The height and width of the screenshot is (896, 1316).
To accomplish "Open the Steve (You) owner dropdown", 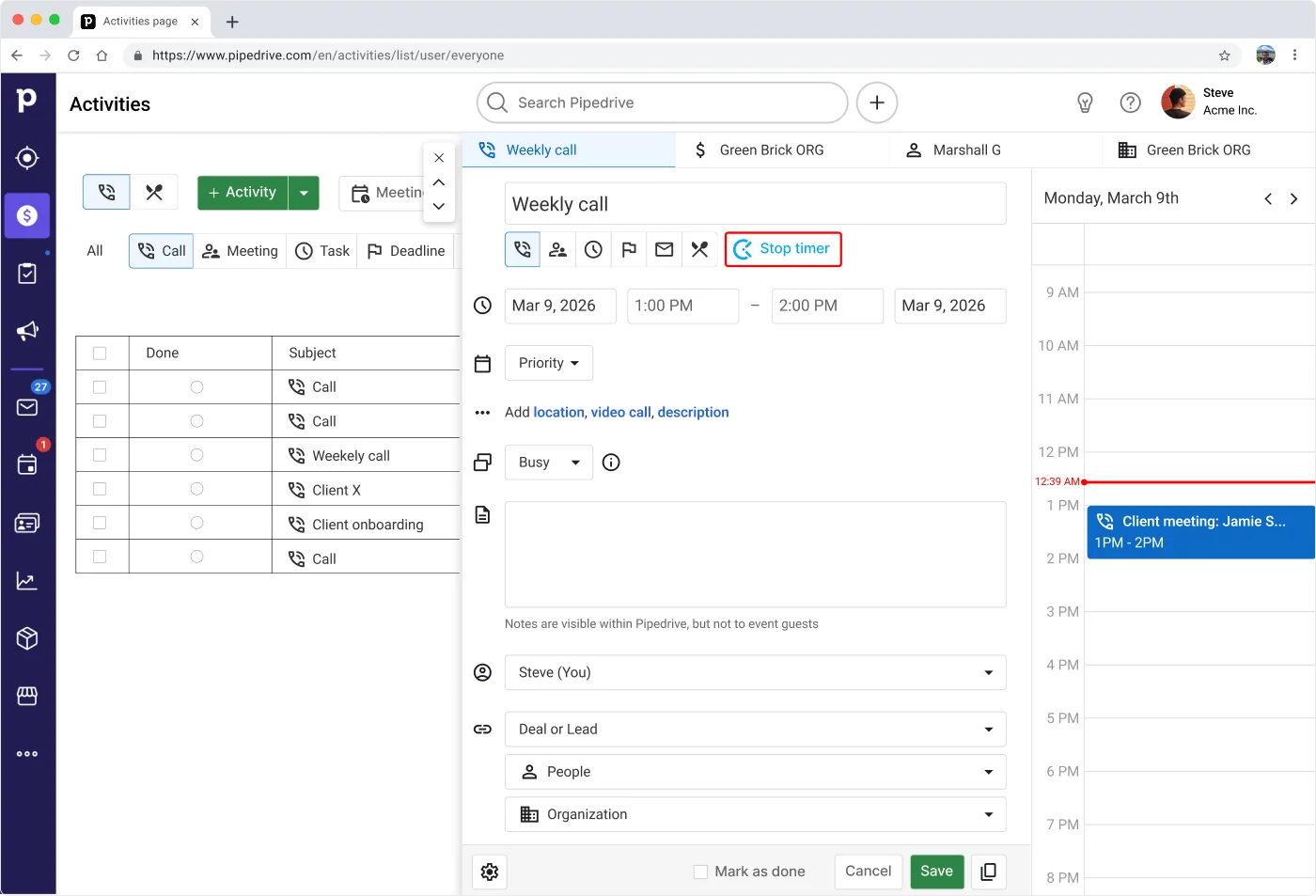I will point(755,672).
